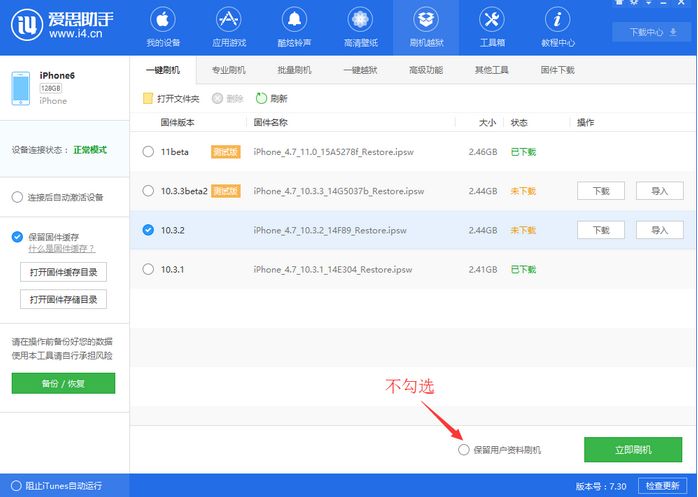
Task: Click the 128GB capacity label
Action: (x=50, y=88)
